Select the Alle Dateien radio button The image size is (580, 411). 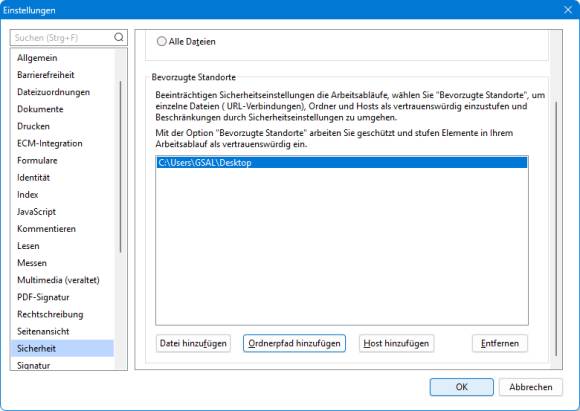click(162, 41)
